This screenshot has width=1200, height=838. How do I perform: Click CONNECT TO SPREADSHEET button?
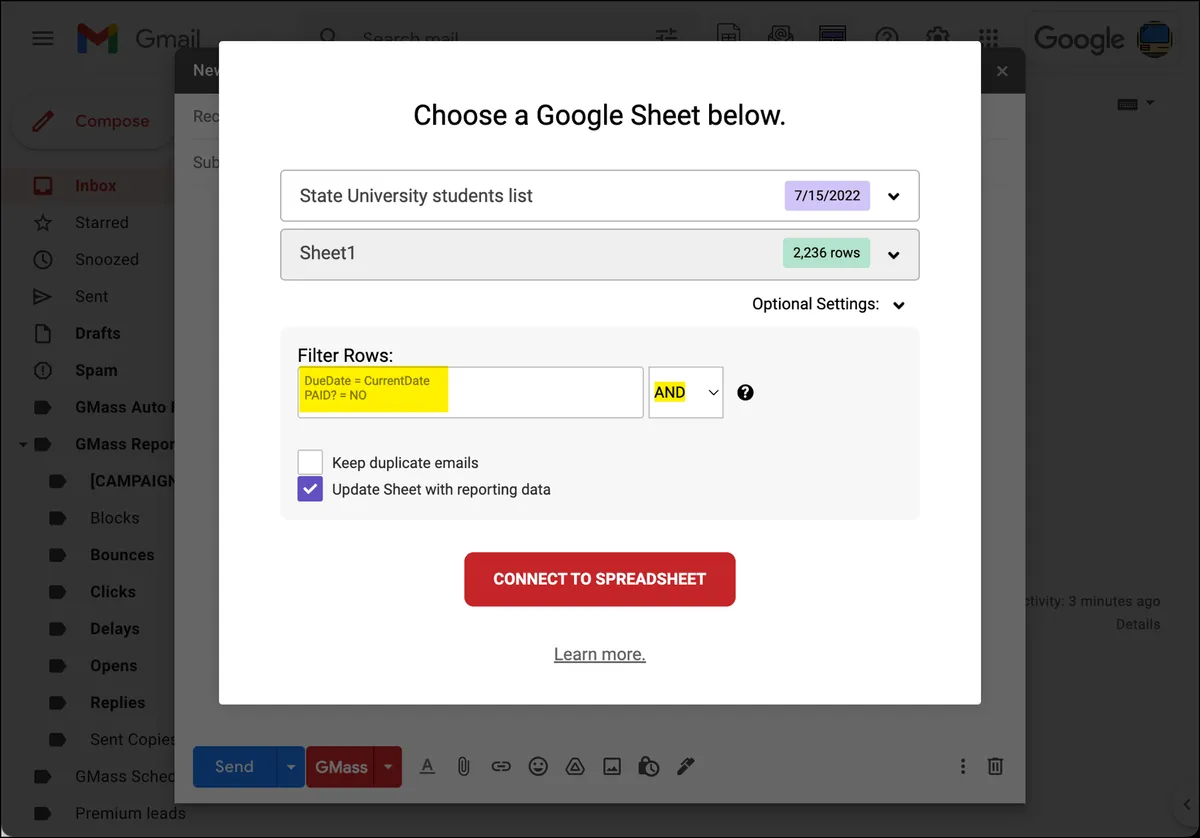[x=600, y=579]
